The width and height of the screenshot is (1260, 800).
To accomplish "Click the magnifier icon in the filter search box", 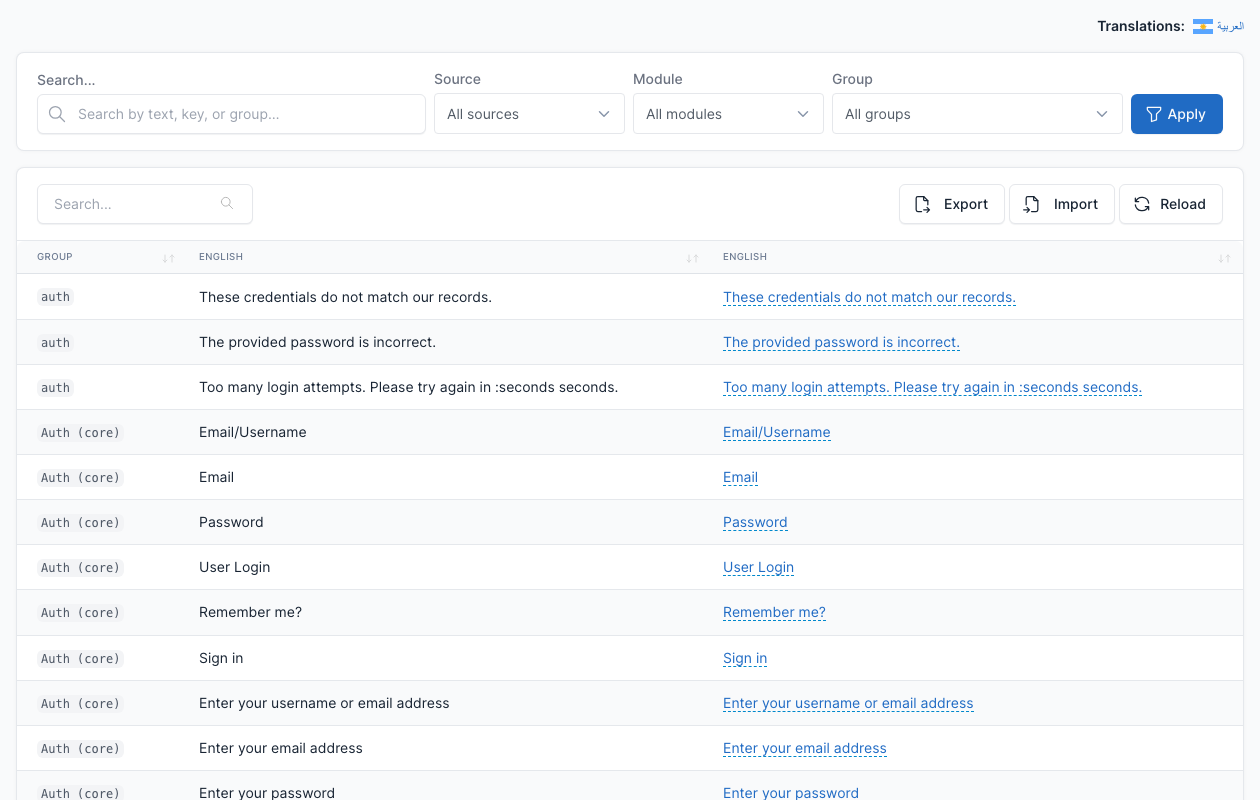I will tap(57, 114).
